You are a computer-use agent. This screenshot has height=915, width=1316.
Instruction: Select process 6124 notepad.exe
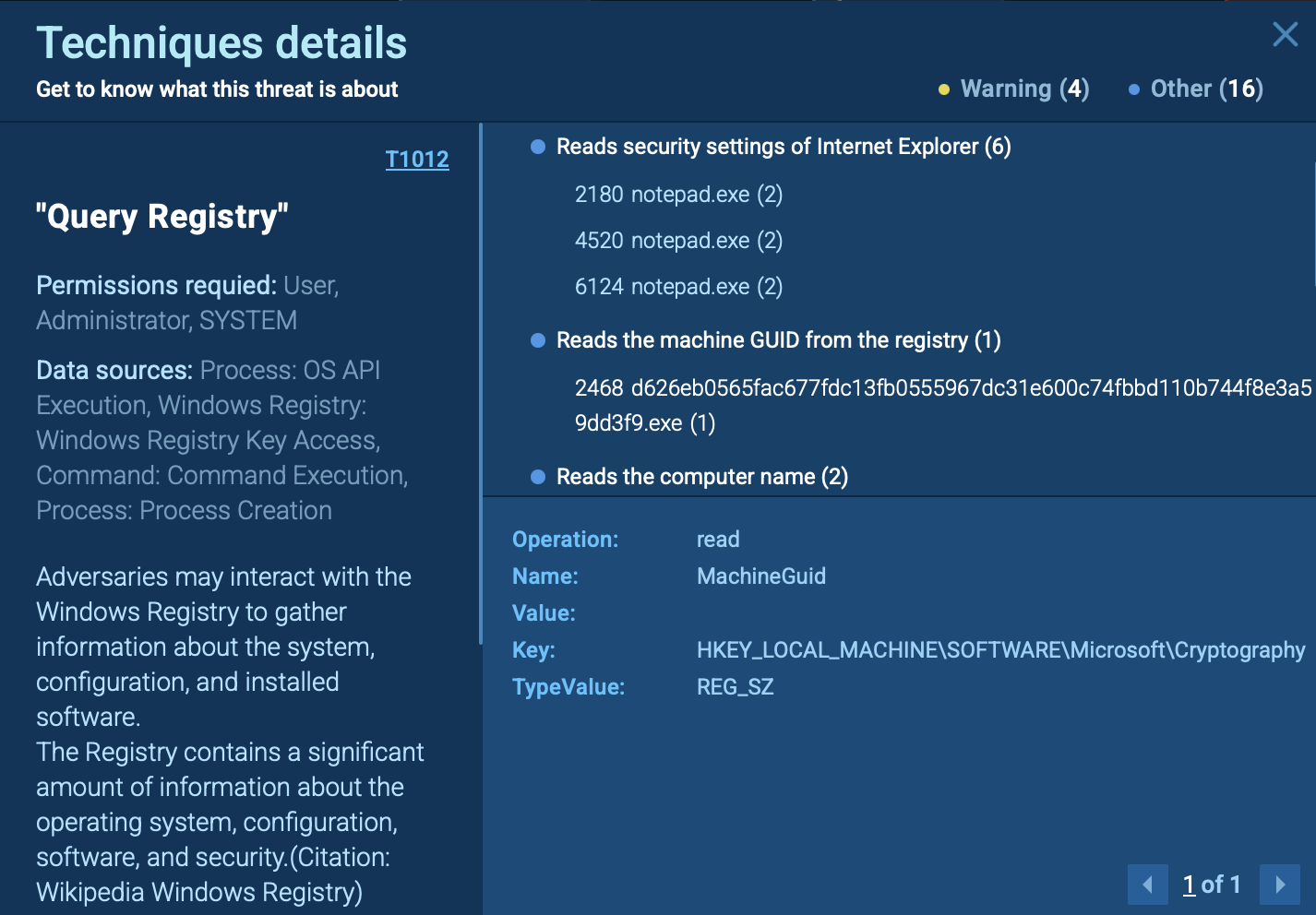point(678,287)
